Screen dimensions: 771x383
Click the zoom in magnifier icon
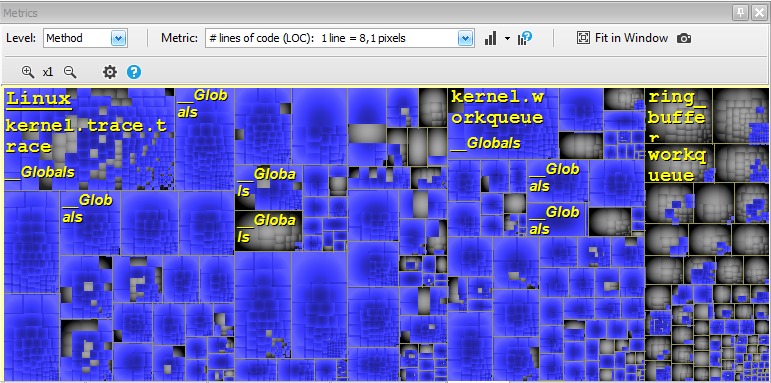pyautogui.click(x=28, y=72)
